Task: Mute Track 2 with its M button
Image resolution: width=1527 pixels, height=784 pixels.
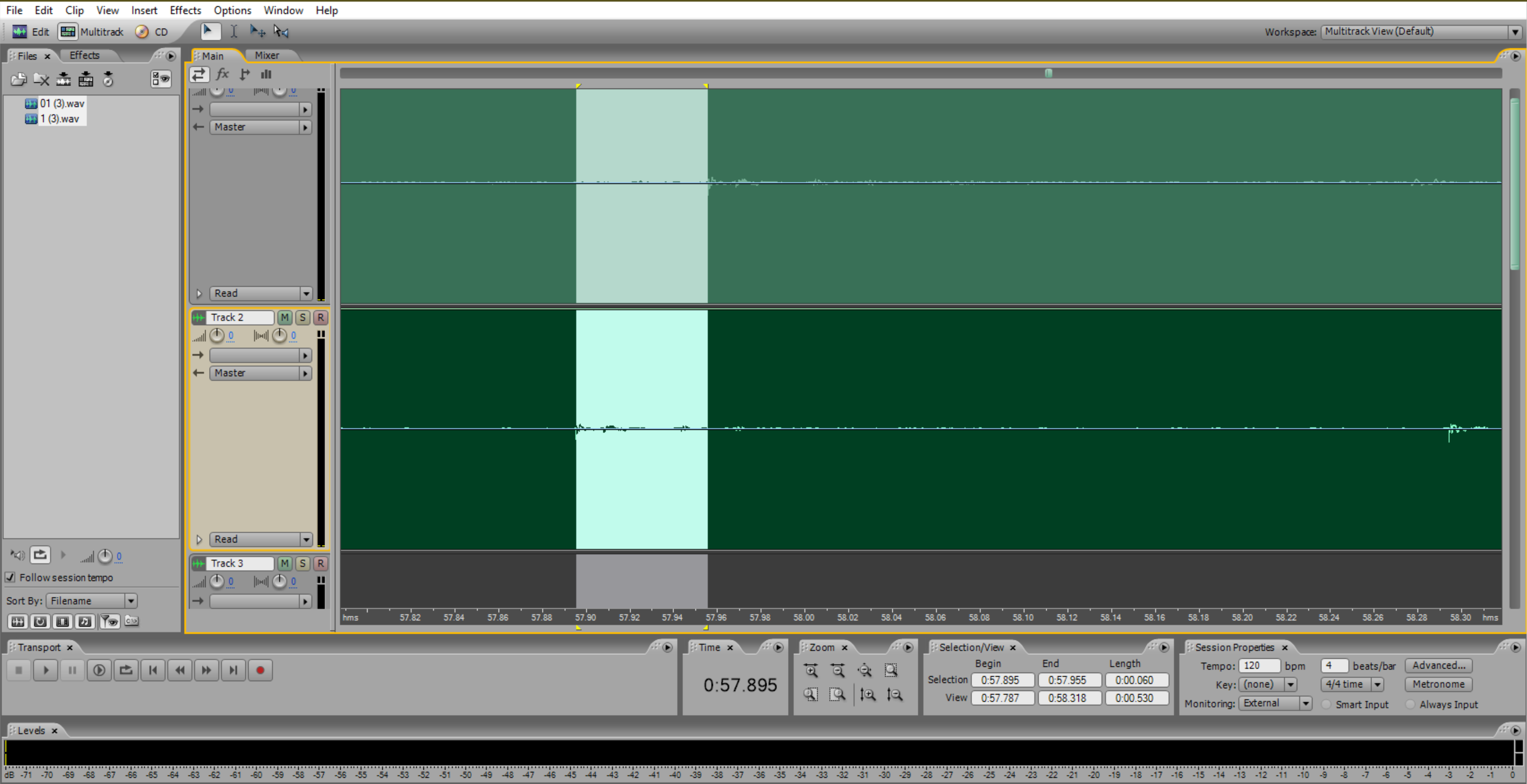Action: 285,318
